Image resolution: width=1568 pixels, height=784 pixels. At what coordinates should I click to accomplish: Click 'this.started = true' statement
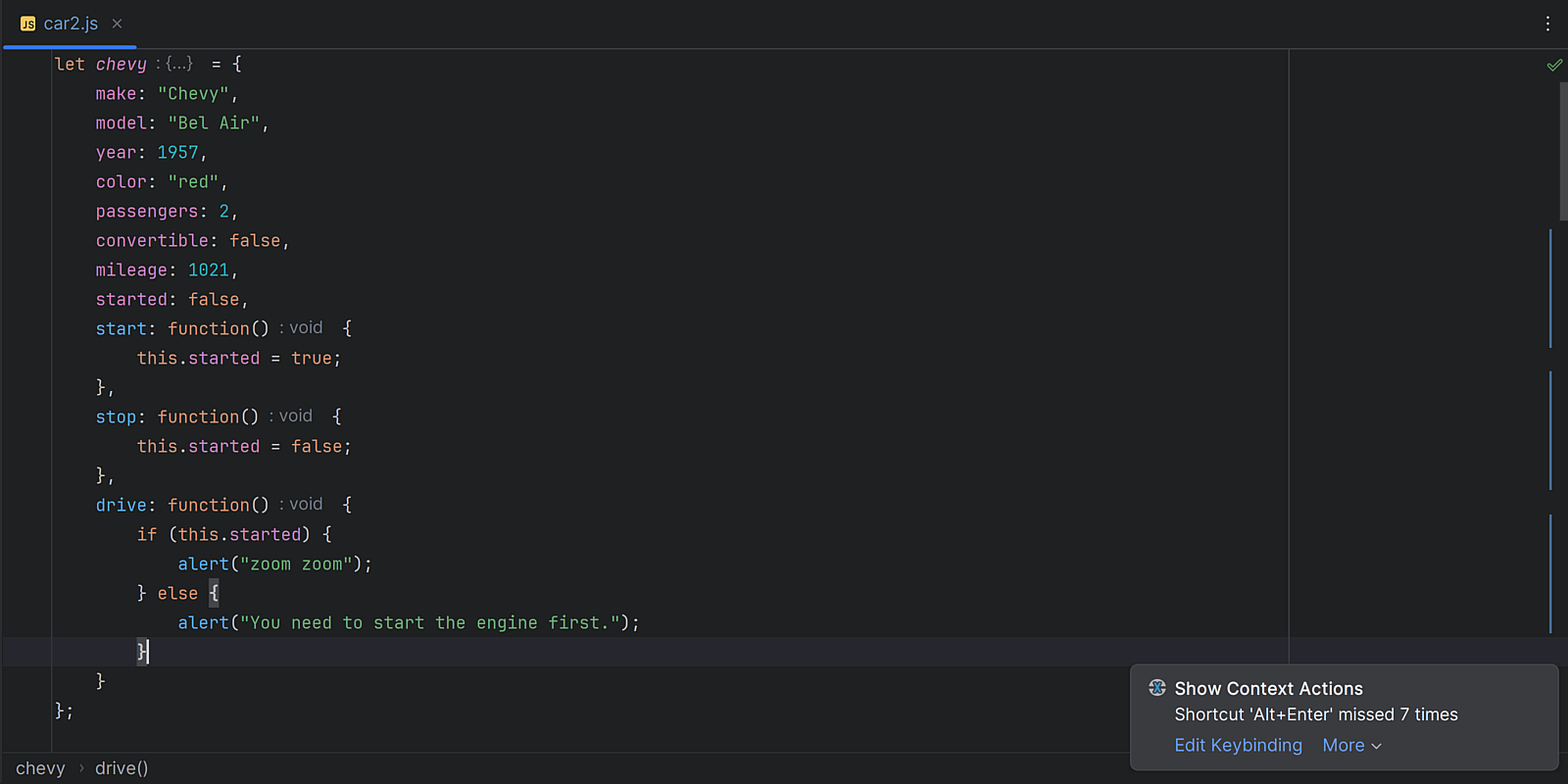pos(238,358)
